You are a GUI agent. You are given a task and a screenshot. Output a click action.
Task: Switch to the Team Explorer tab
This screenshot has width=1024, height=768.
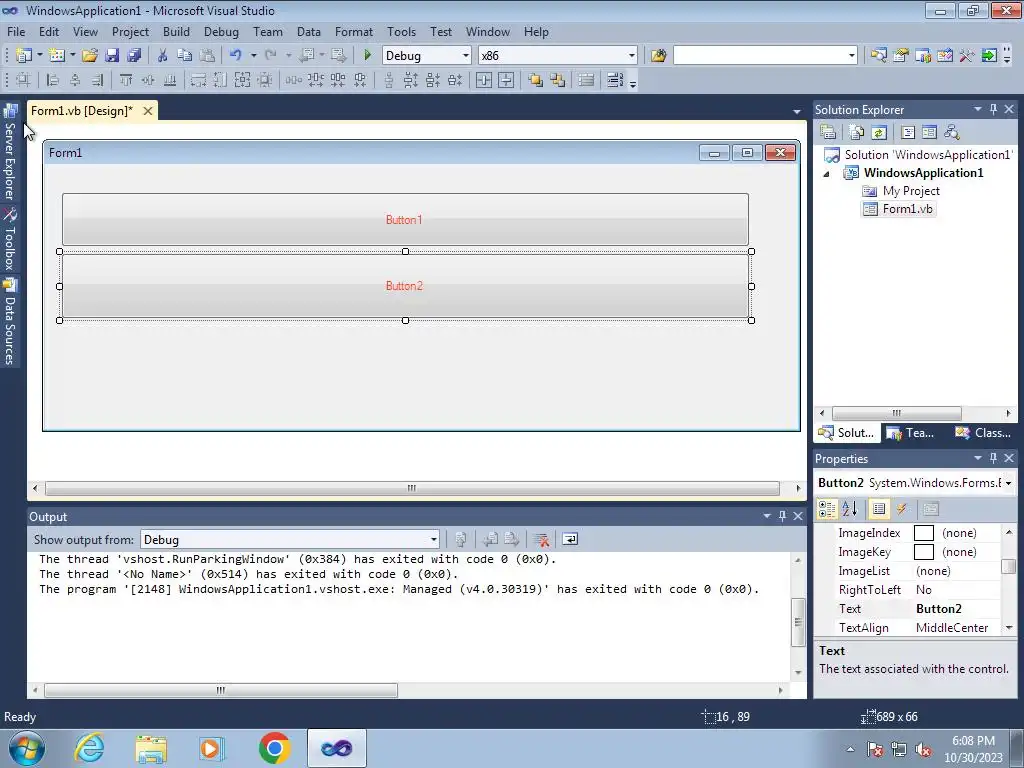click(911, 433)
